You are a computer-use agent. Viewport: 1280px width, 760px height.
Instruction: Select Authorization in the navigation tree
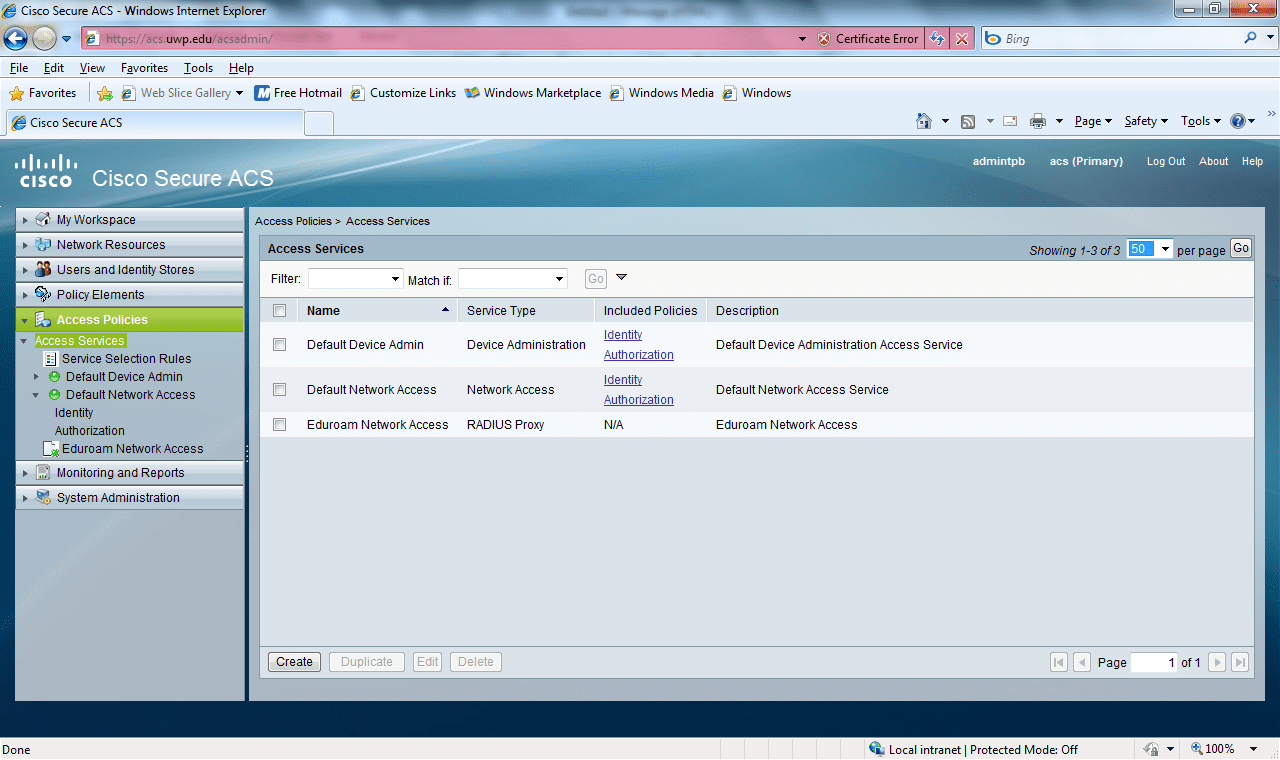90,431
